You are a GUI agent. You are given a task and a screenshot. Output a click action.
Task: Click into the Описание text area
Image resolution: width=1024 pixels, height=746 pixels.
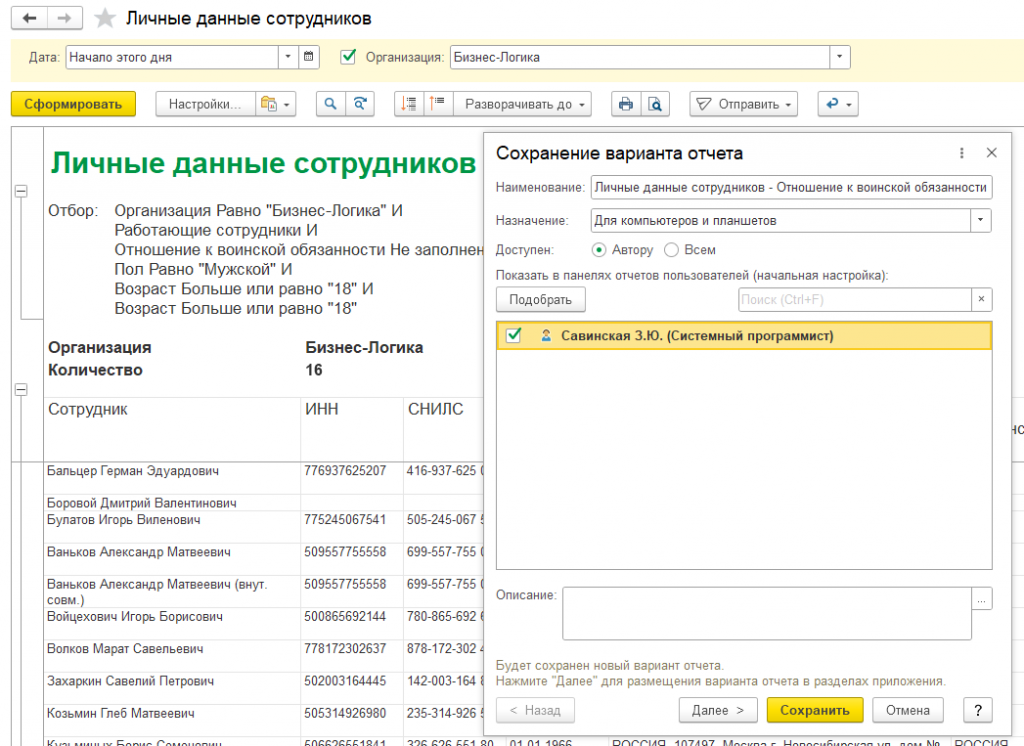(767, 613)
